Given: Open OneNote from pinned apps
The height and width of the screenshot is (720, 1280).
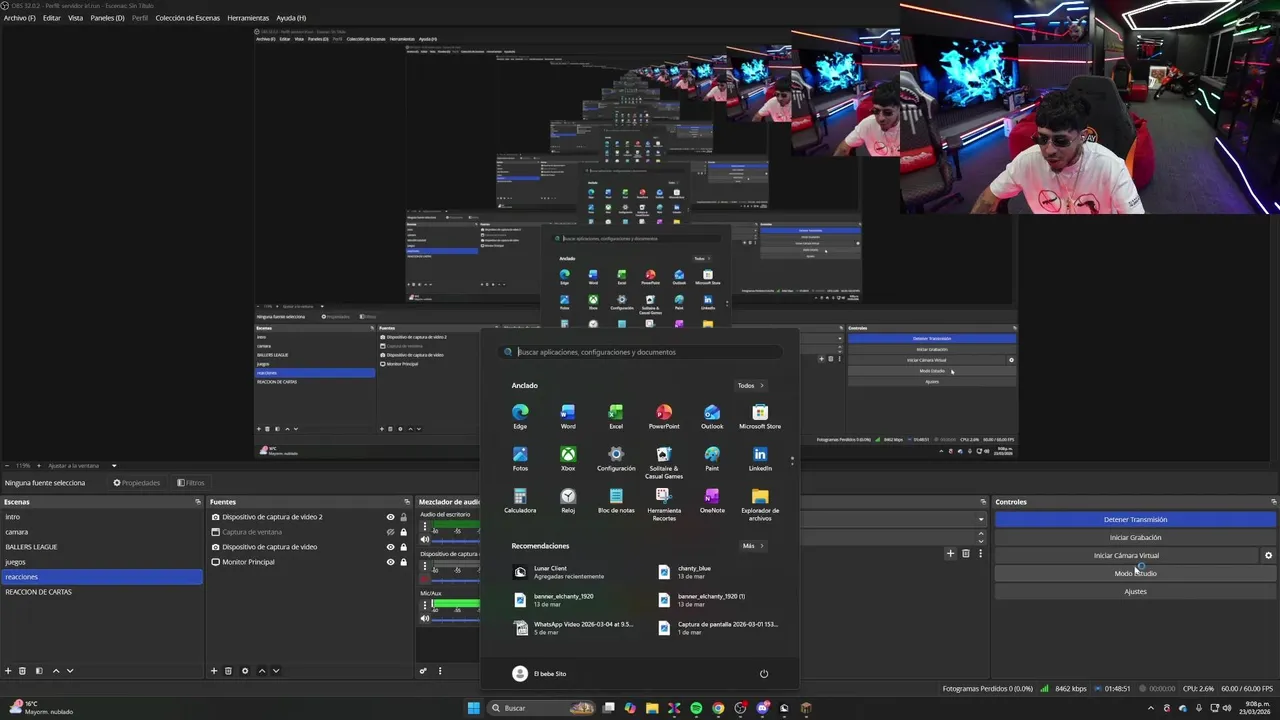Looking at the screenshot, I should click(x=712, y=501).
